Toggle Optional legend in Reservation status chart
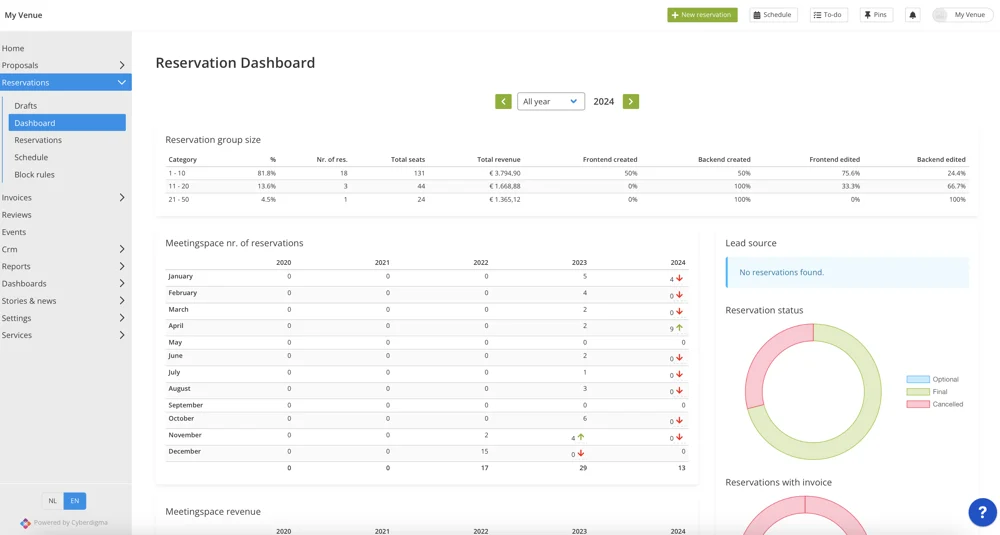Image resolution: width=1000 pixels, height=535 pixels. pyautogui.click(x=932, y=379)
